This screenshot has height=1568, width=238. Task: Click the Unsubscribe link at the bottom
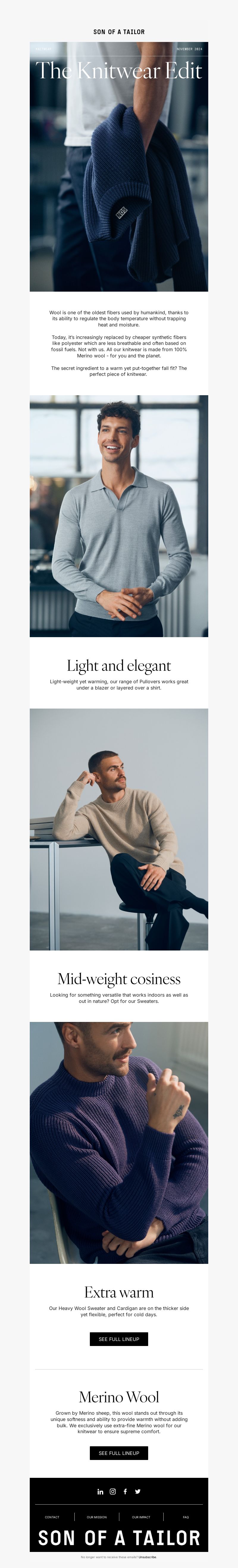[x=147, y=1557]
